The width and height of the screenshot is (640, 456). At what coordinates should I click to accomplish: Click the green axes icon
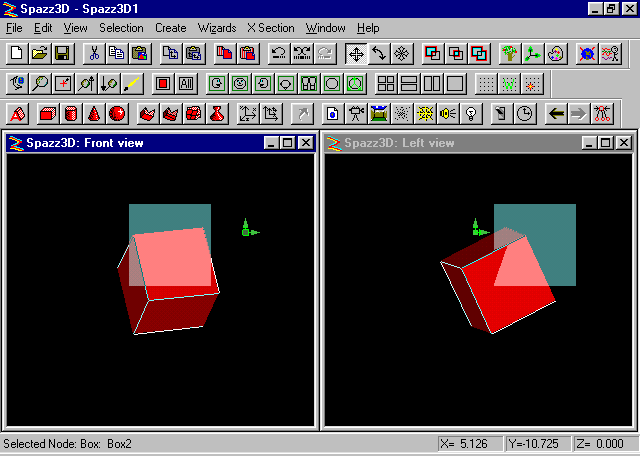pos(533,53)
